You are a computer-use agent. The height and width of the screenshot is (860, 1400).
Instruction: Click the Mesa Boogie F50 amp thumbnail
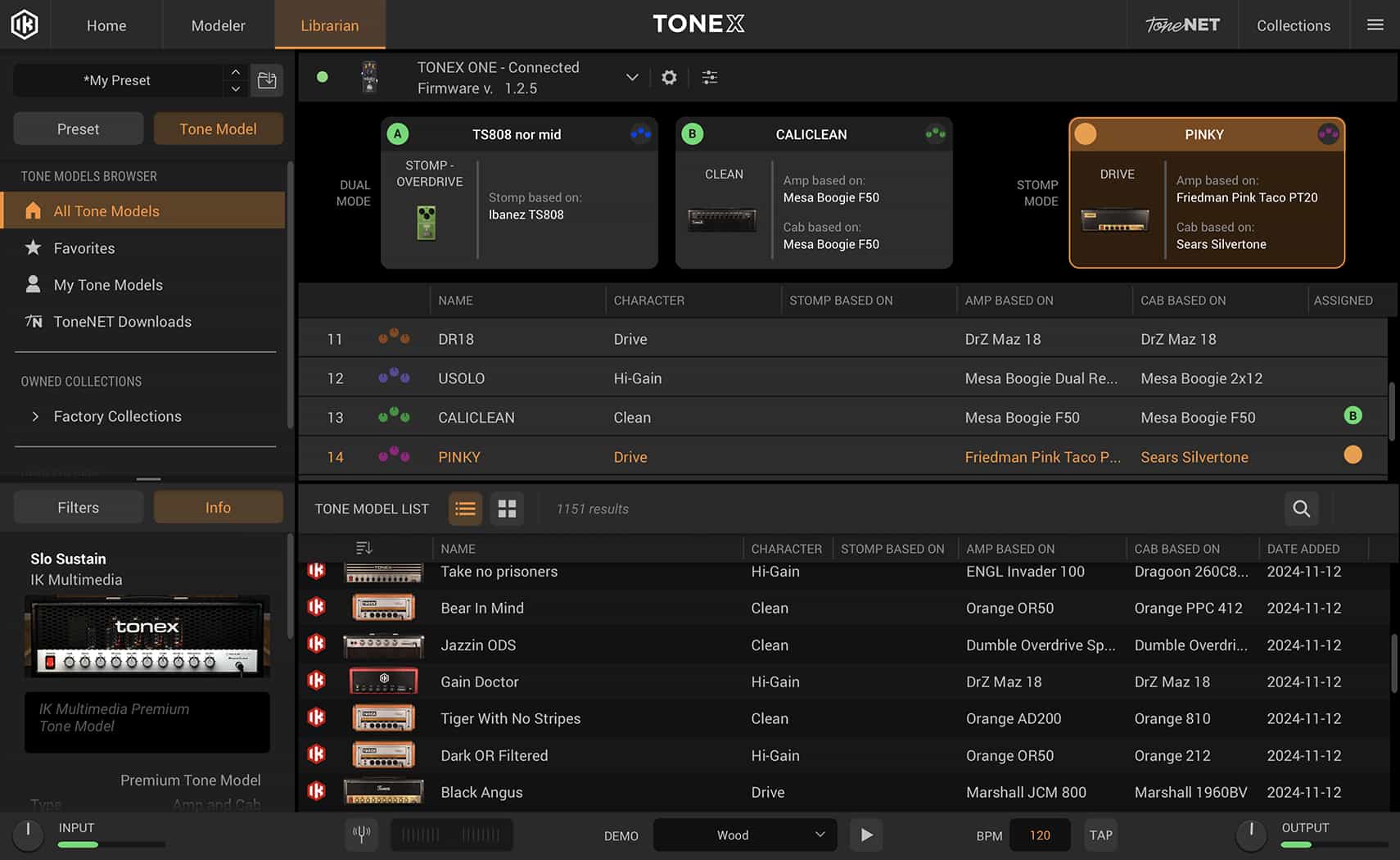(x=722, y=220)
